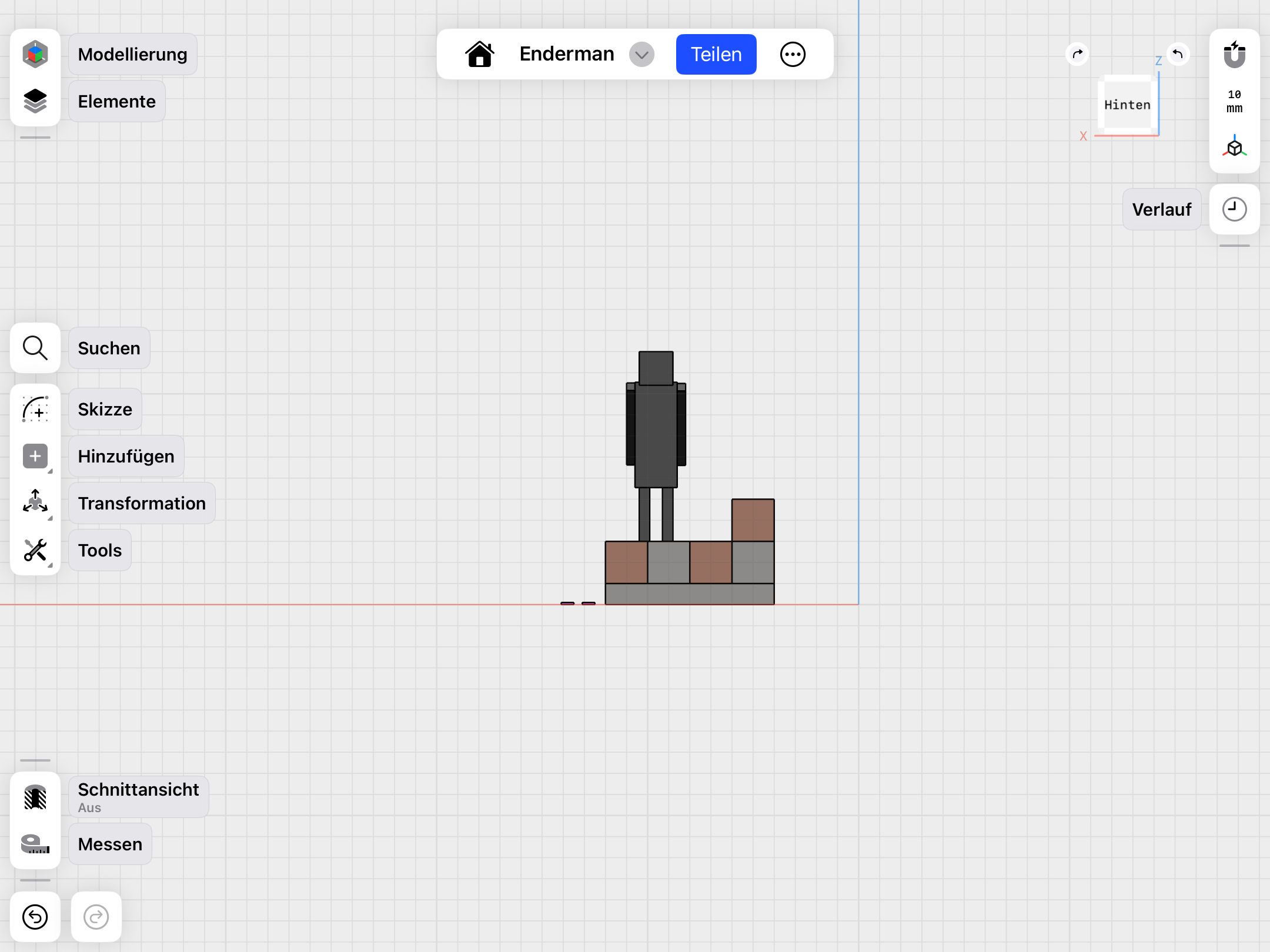This screenshot has width=1270, height=952.
Task: Rotate view cube clockwise arrow
Action: click(1077, 54)
